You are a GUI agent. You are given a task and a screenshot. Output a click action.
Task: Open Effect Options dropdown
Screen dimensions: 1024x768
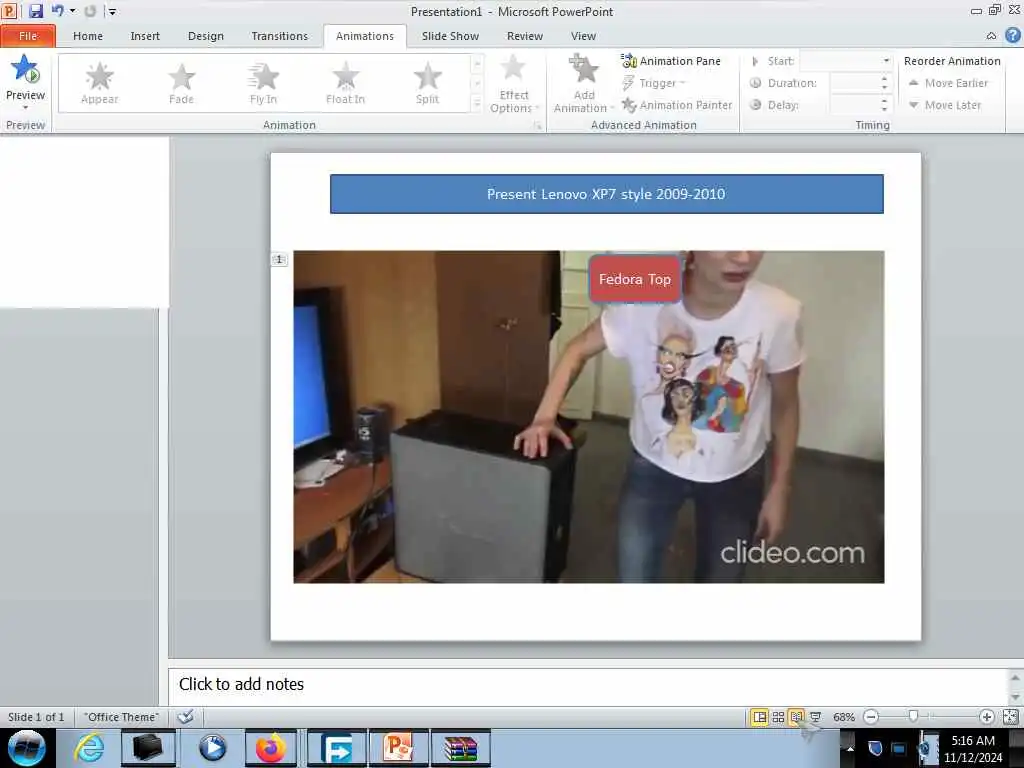513,84
